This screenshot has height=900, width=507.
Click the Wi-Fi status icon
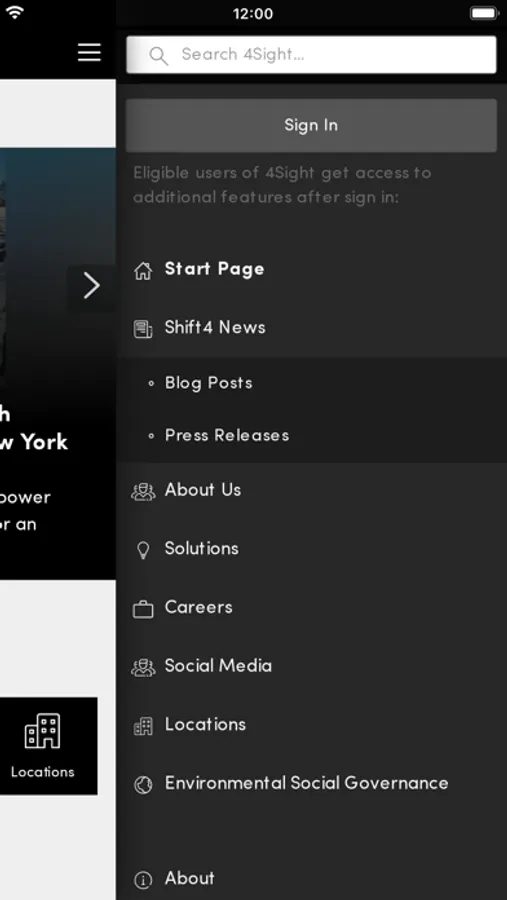[14, 12]
